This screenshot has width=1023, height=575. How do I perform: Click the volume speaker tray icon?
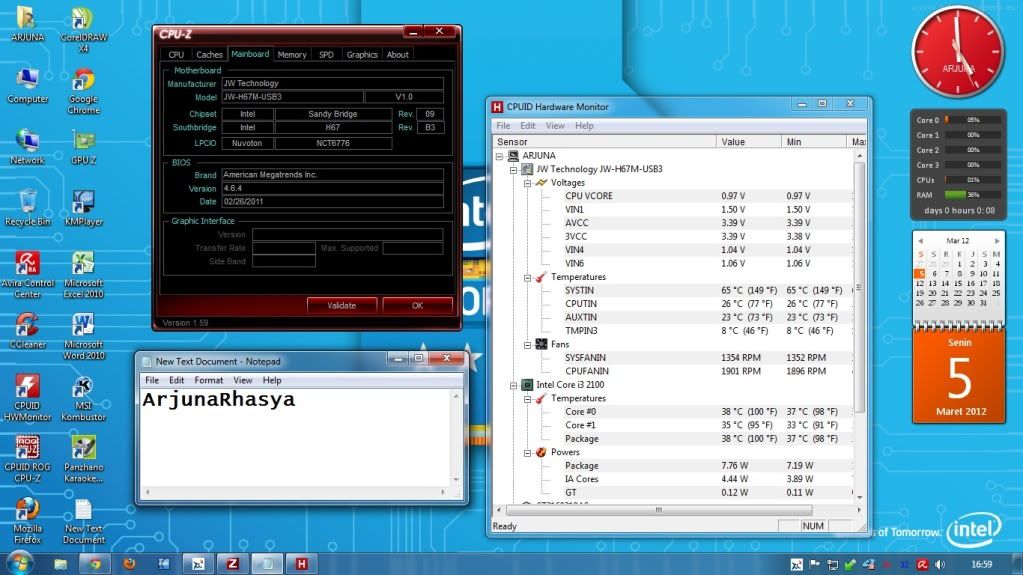coord(939,564)
